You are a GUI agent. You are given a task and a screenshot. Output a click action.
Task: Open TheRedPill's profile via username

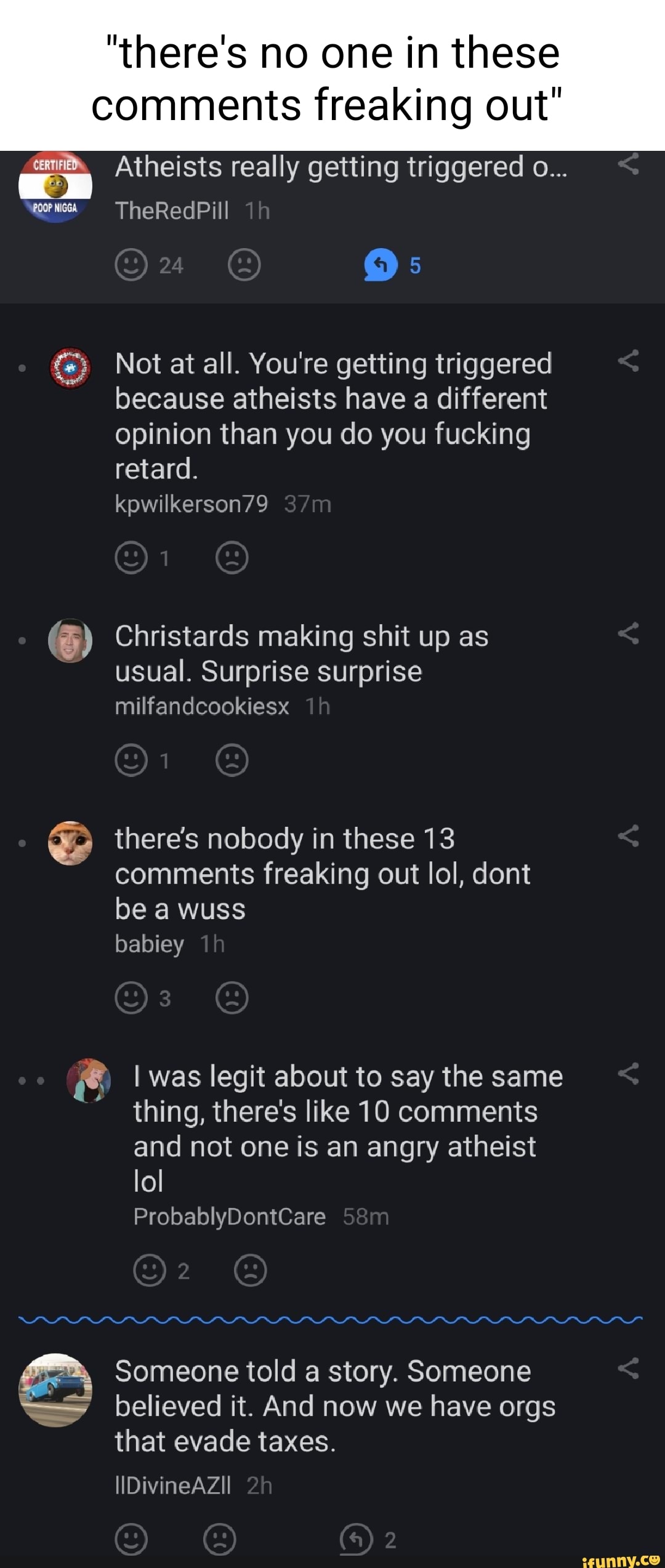coord(172,211)
